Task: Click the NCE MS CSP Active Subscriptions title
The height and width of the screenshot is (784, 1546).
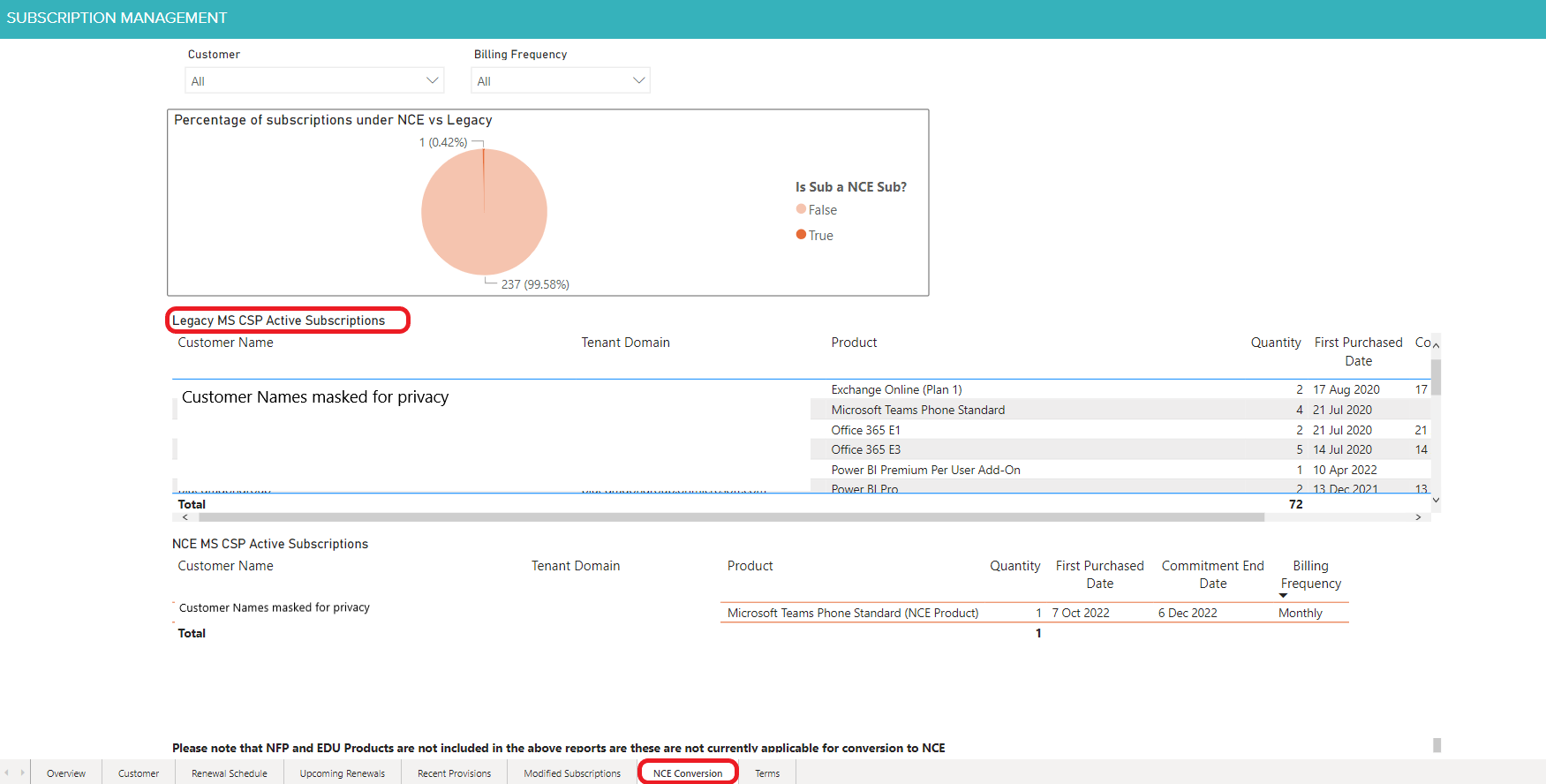Action: (x=270, y=544)
